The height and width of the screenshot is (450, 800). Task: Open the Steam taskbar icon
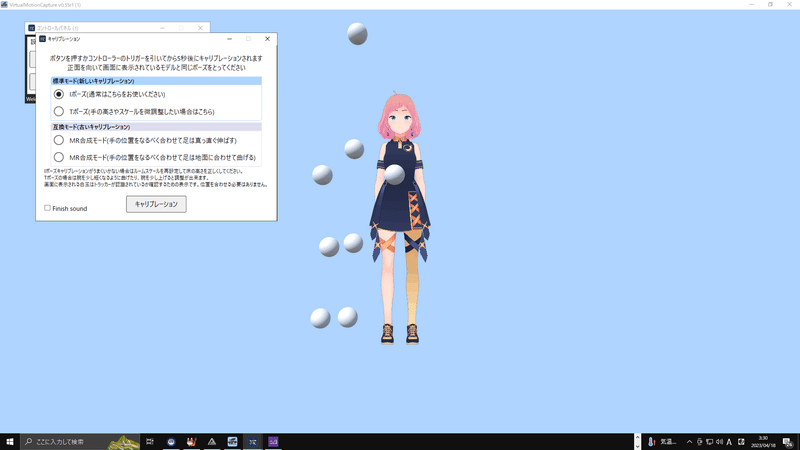click(x=171, y=442)
